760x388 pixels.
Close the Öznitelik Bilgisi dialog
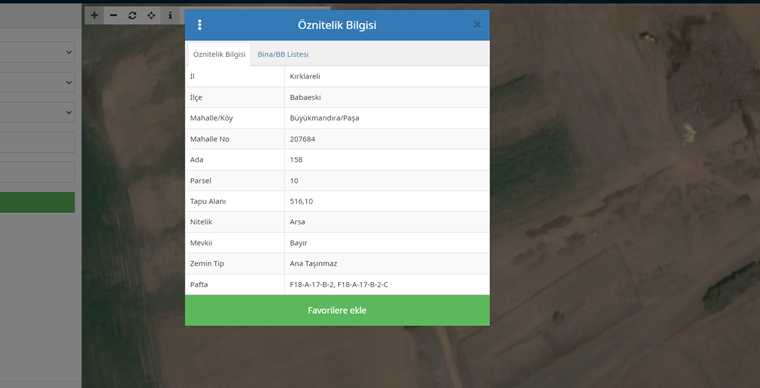click(x=477, y=25)
